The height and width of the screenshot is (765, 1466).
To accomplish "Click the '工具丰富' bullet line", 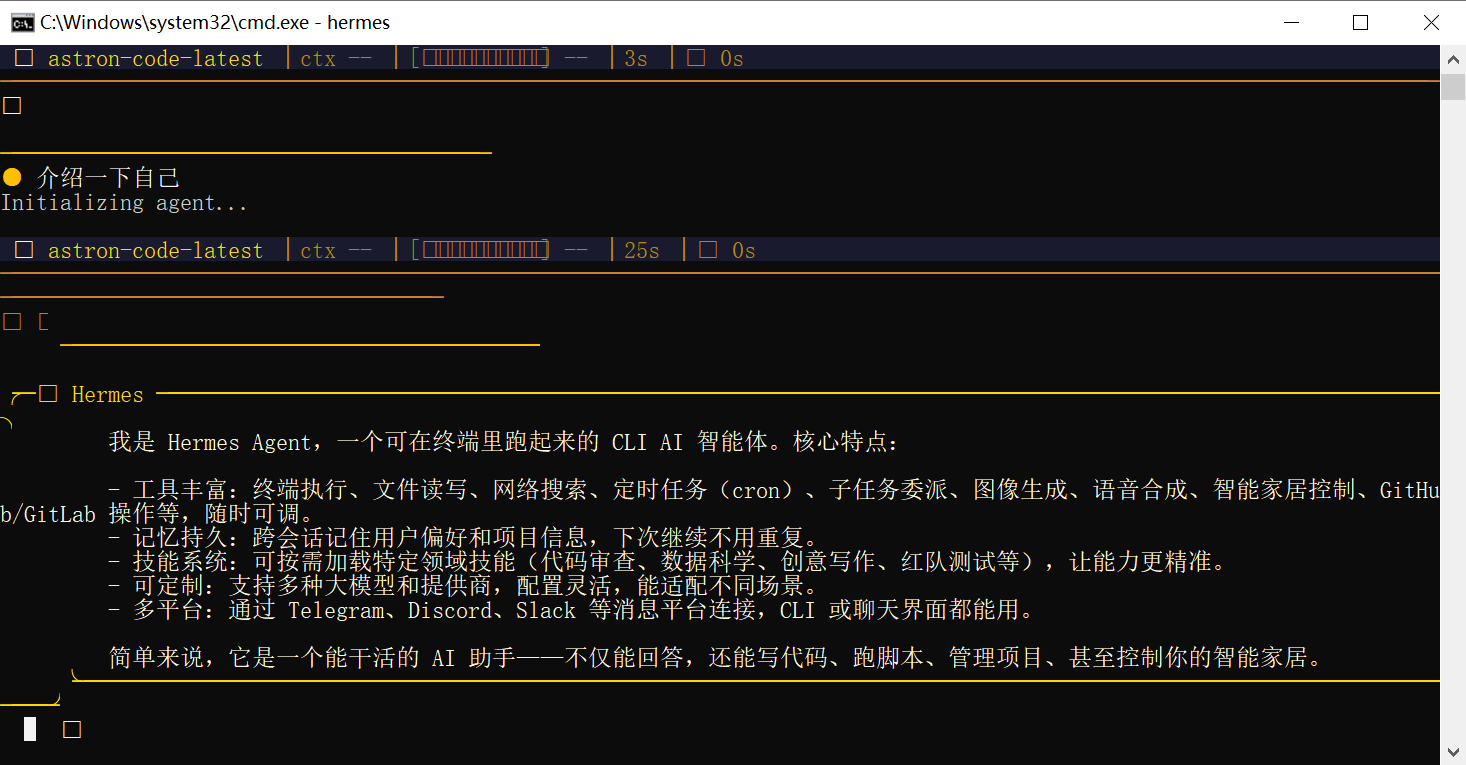I will (774, 490).
